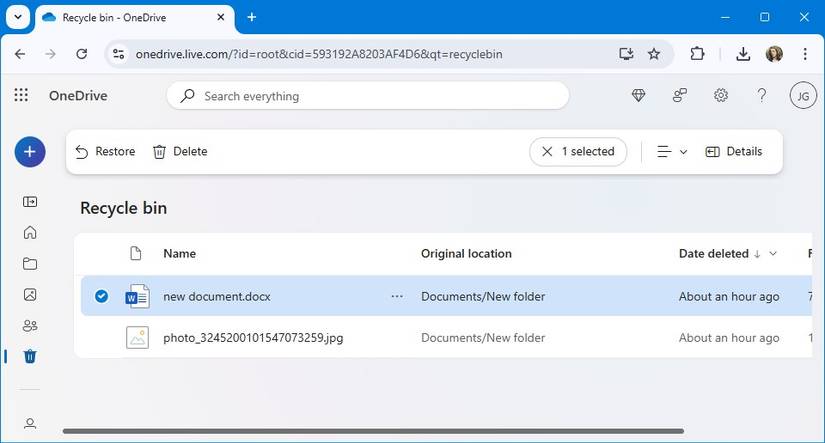Delete the selected file permanently
The height and width of the screenshot is (443, 825).
(x=180, y=152)
